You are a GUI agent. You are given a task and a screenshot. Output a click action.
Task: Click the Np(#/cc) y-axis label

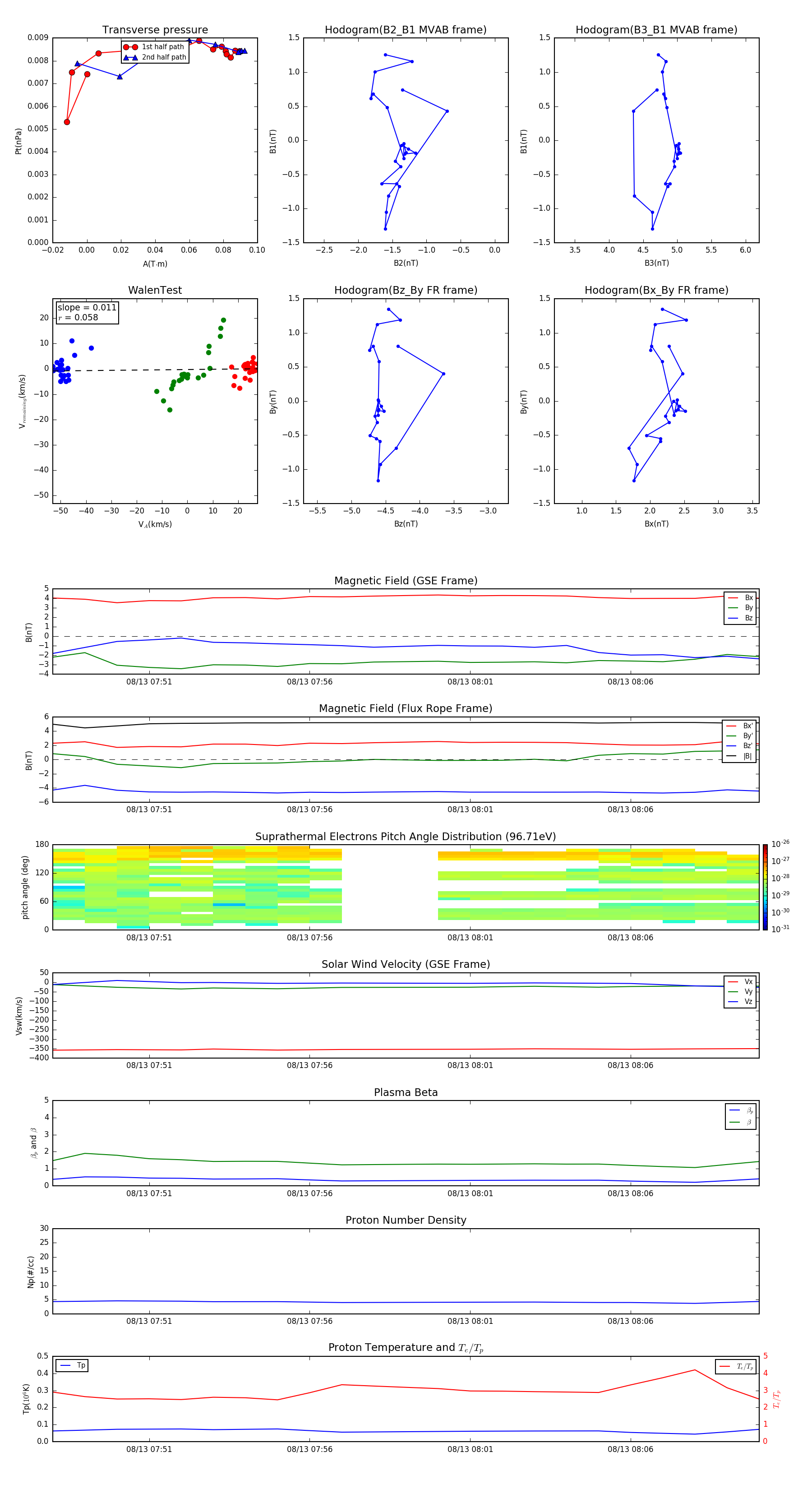pos(31,1272)
